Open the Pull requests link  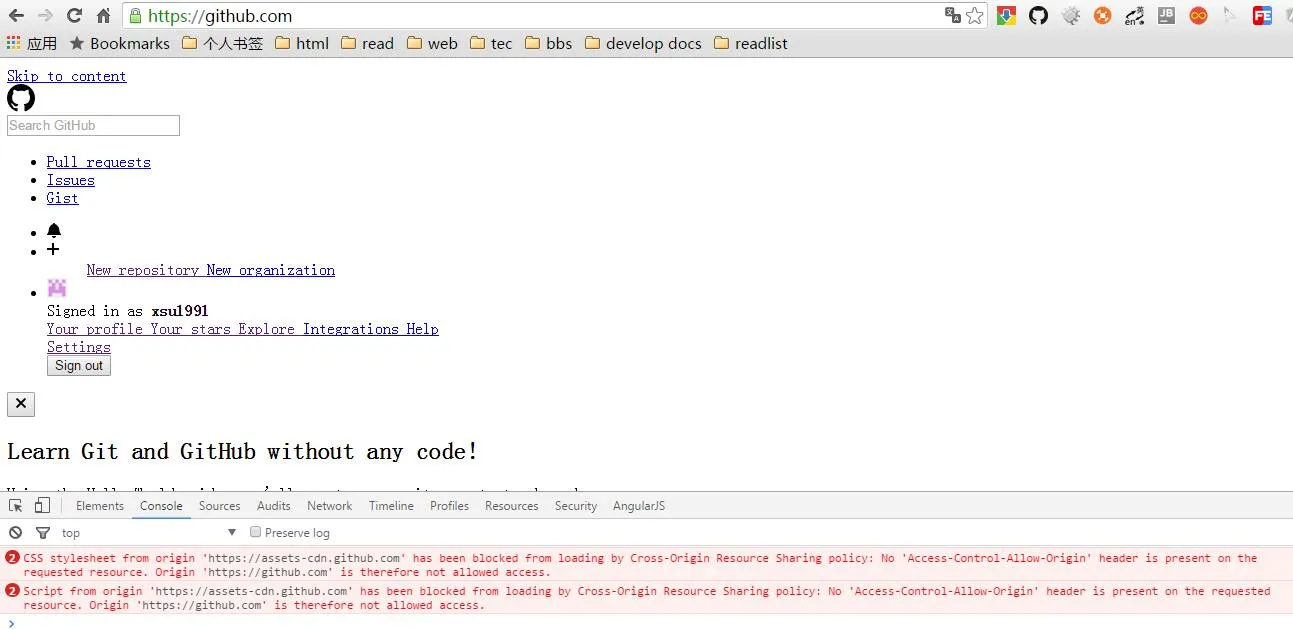[99, 162]
